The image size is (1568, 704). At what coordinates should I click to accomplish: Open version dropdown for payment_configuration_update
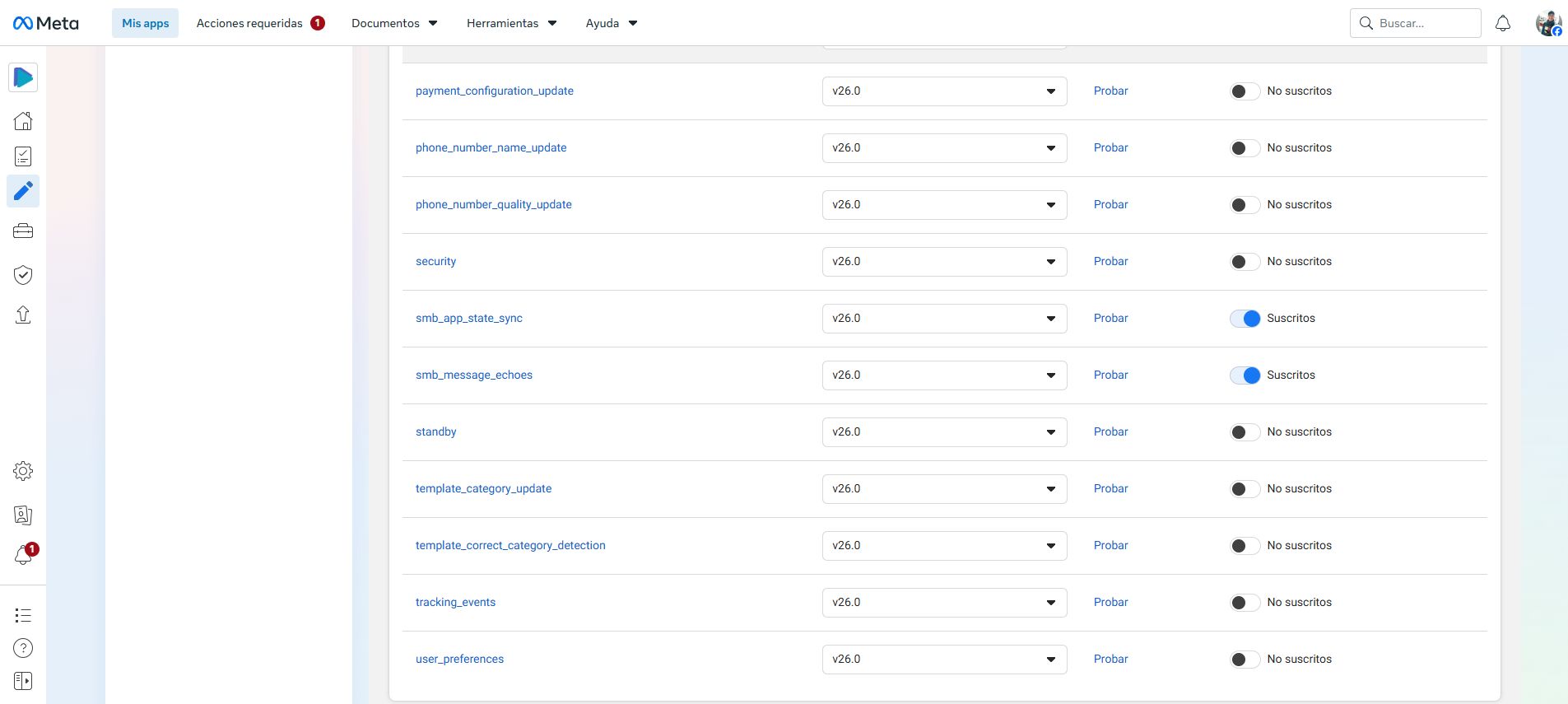944,91
